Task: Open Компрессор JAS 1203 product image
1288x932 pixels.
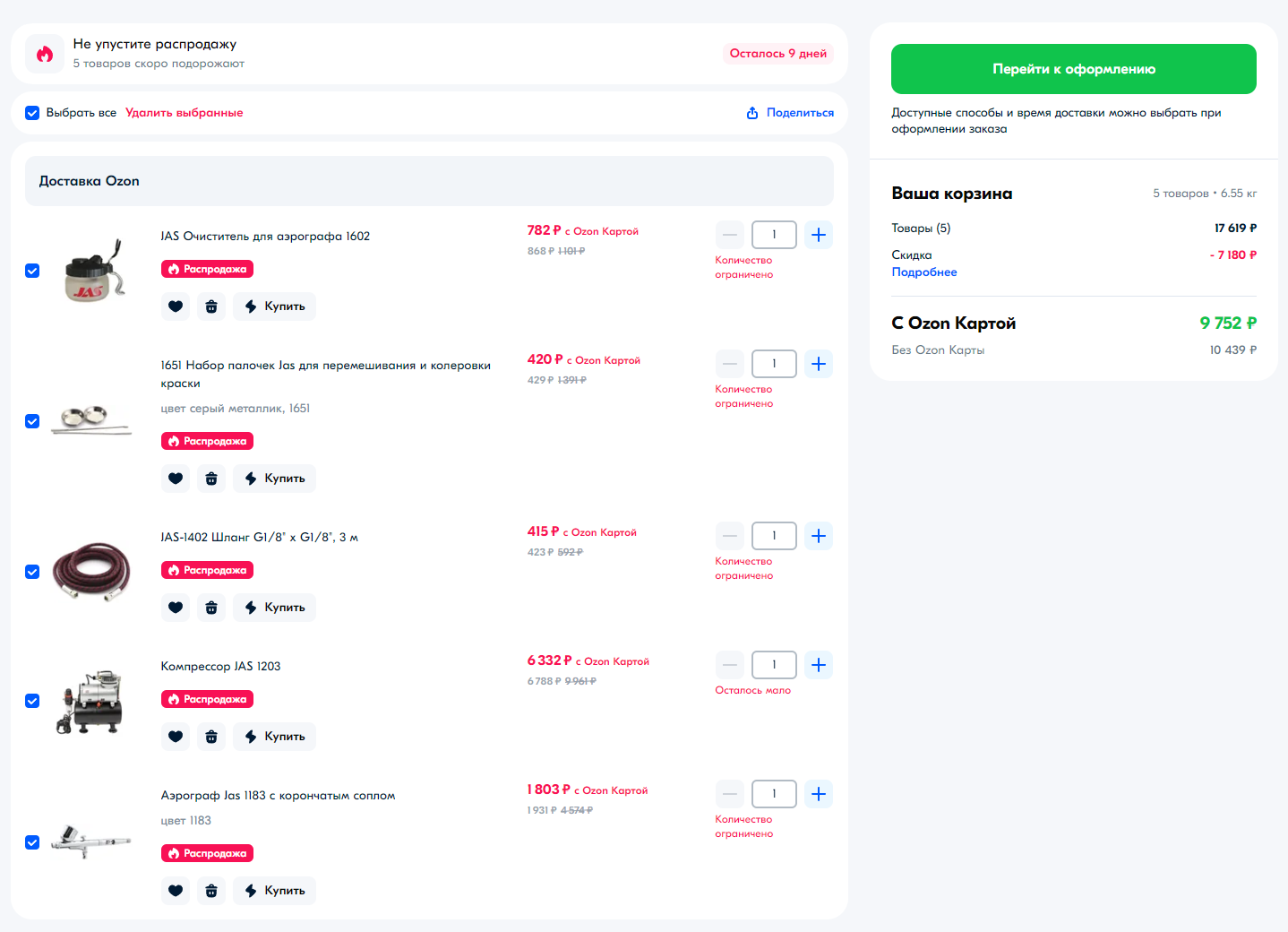Action: (x=92, y=701)
